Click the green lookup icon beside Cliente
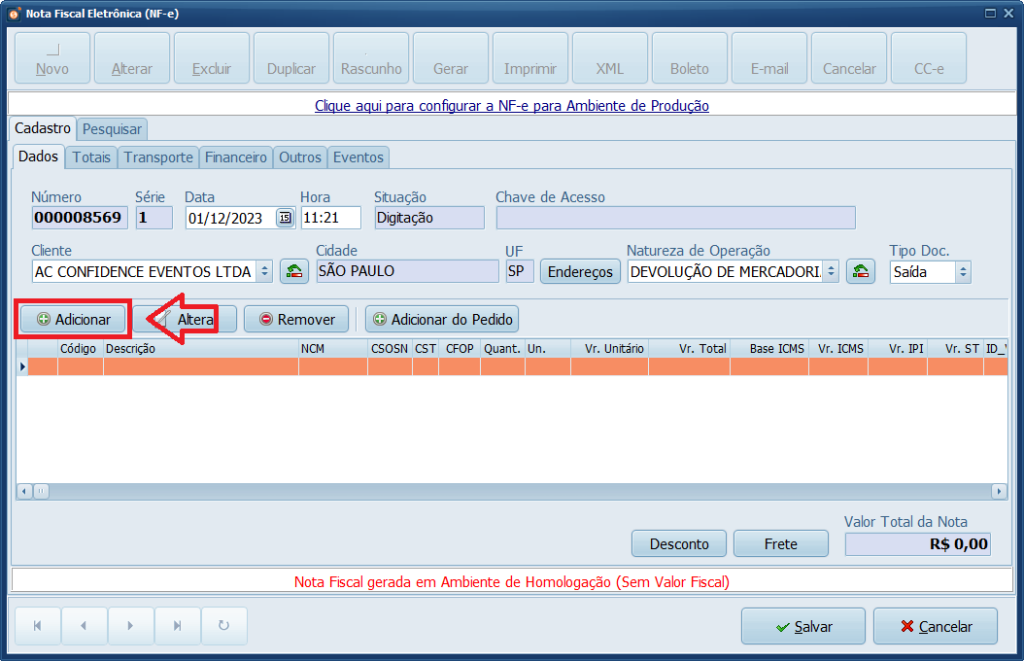The image size is (1024, 661). (293, 270)
